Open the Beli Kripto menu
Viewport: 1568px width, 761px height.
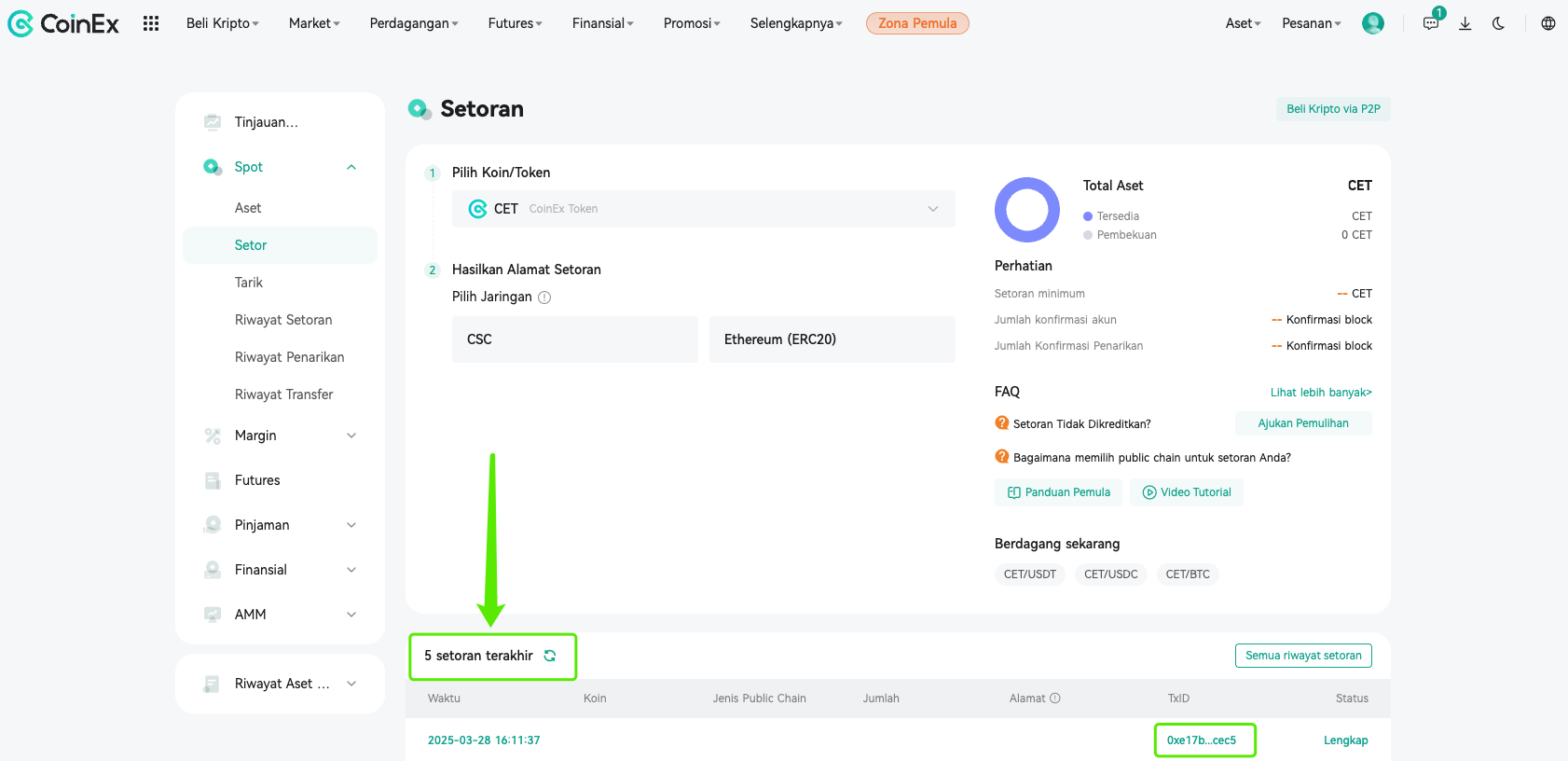pyautogui.click(x=223, y=23)
